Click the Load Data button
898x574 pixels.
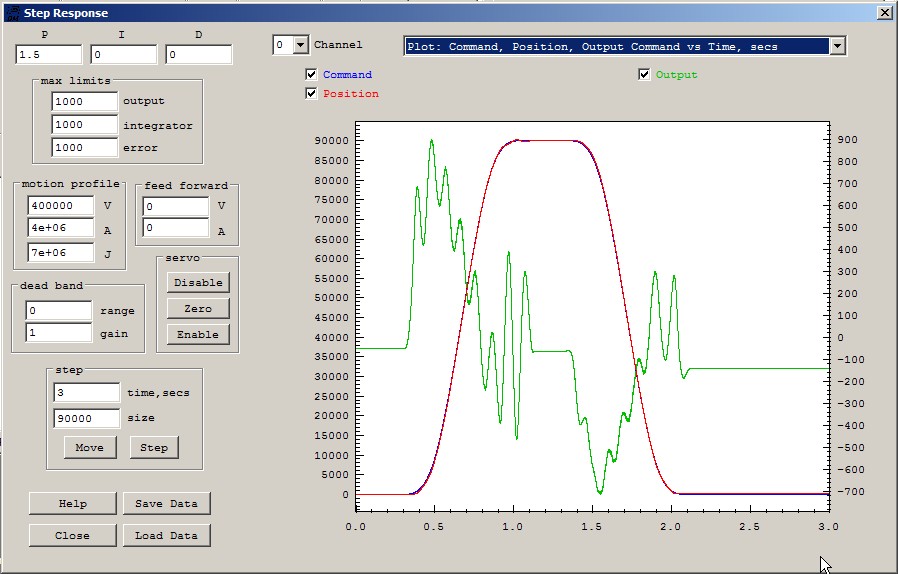(x=166, y=536)
